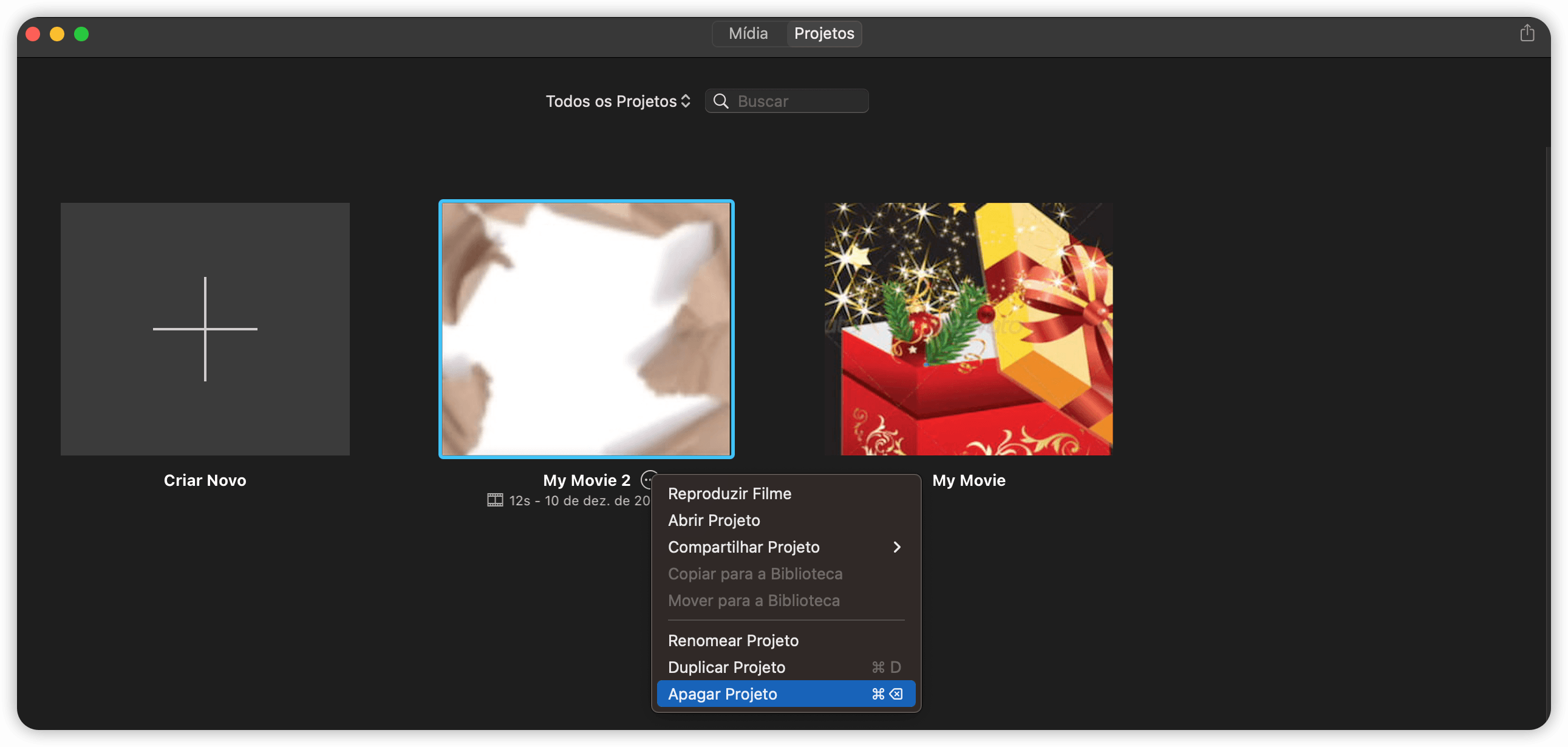
Task: Close the iMovie window with red button
Action: click(33, 34)
